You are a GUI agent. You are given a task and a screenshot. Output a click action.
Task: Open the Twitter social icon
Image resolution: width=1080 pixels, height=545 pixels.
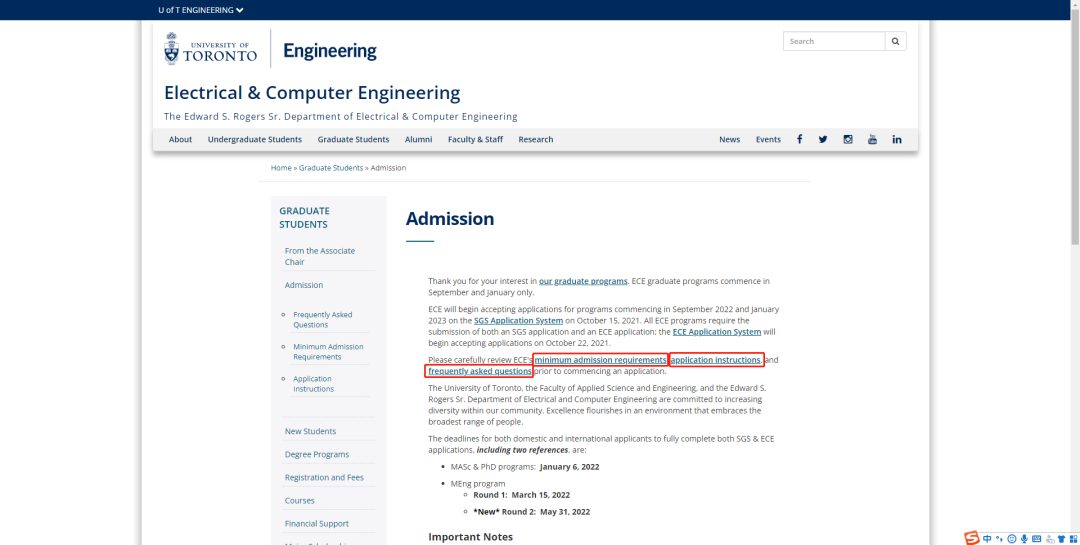coord(823,139)
